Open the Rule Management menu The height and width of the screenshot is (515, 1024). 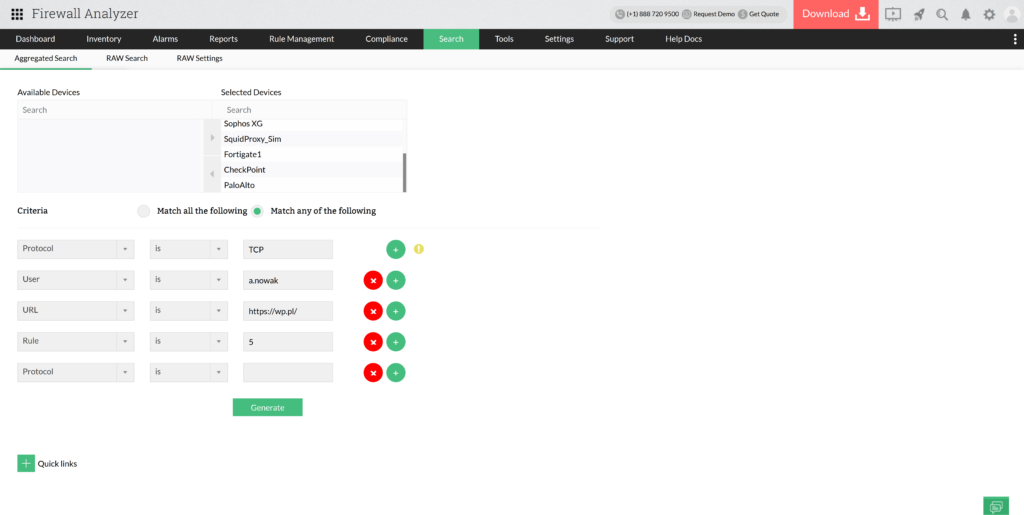click(x=301, y=39)
